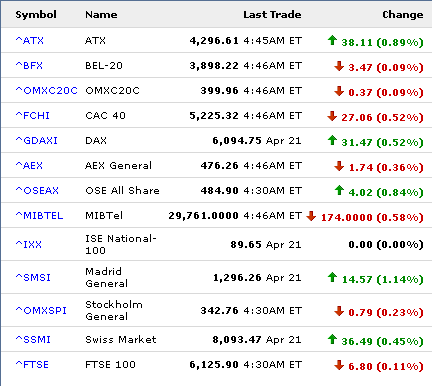Click the Last Trade column header
Image resolution: width=432 pixels, height=386 pixels.
click(x=272, y=15)
